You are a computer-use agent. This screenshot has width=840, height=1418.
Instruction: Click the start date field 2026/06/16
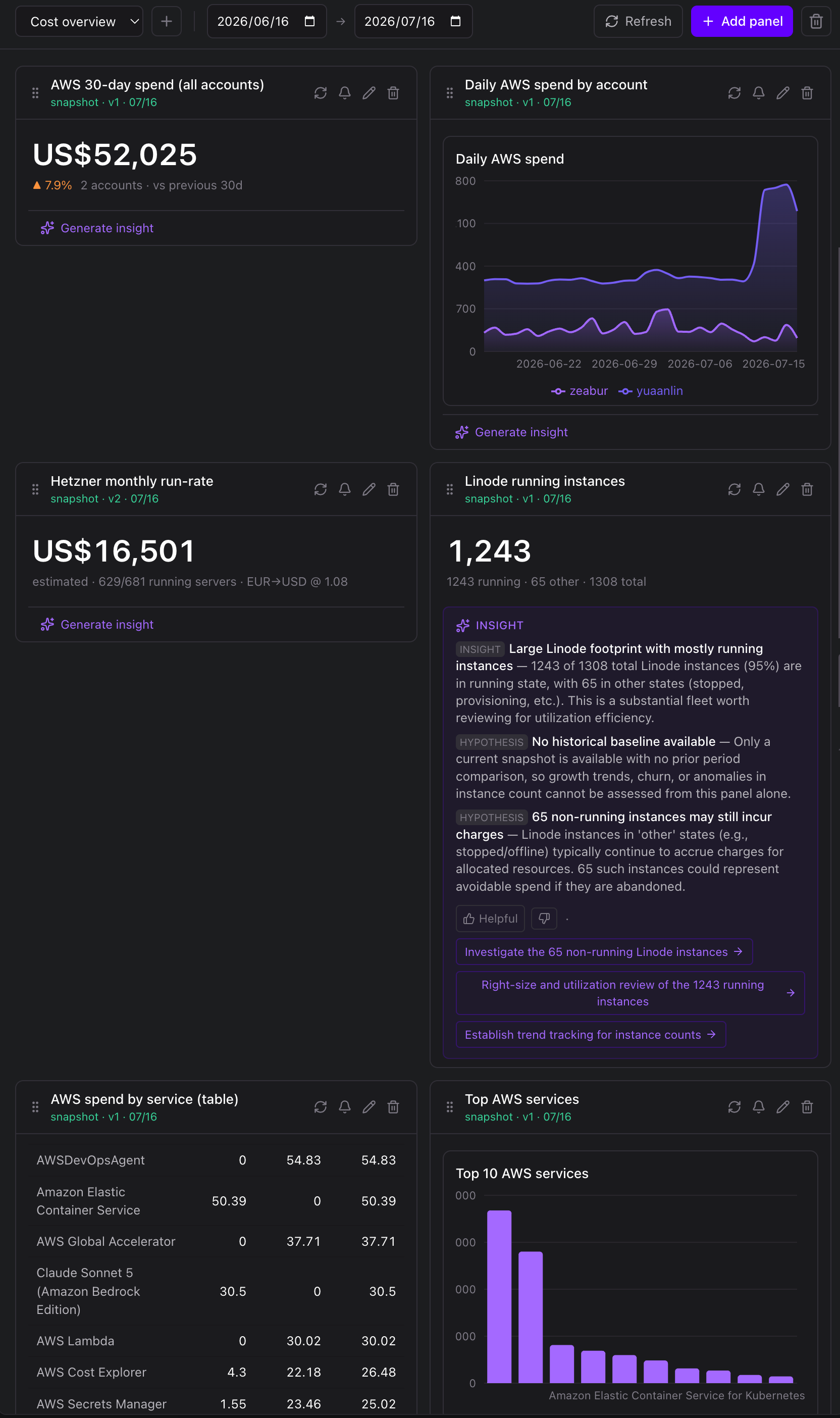[267, 22]
